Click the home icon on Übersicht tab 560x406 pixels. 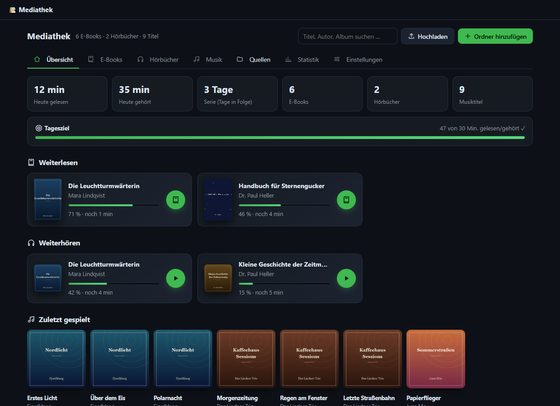click(x=37, y=59)
